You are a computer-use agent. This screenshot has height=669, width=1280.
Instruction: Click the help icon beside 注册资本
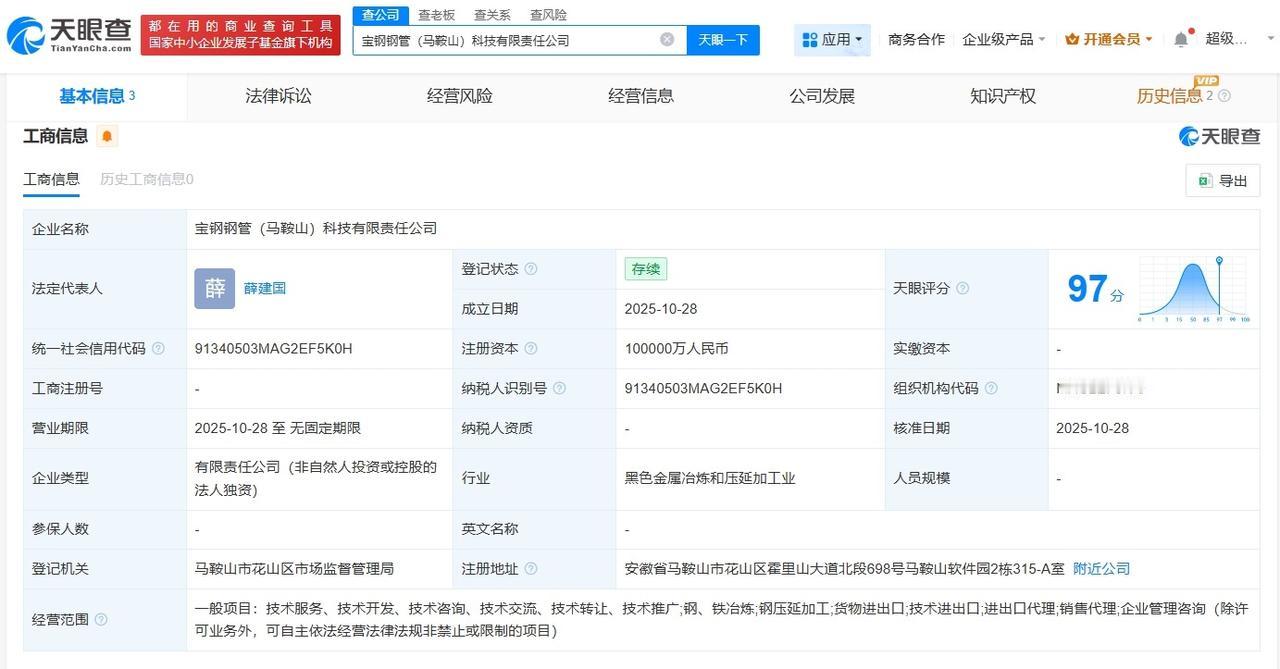coord(531,349)
